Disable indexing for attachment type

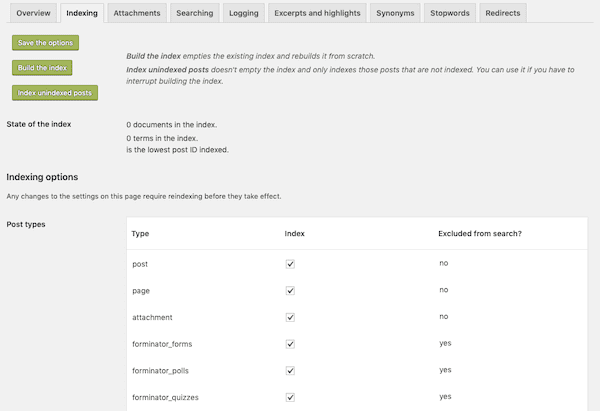290,317
